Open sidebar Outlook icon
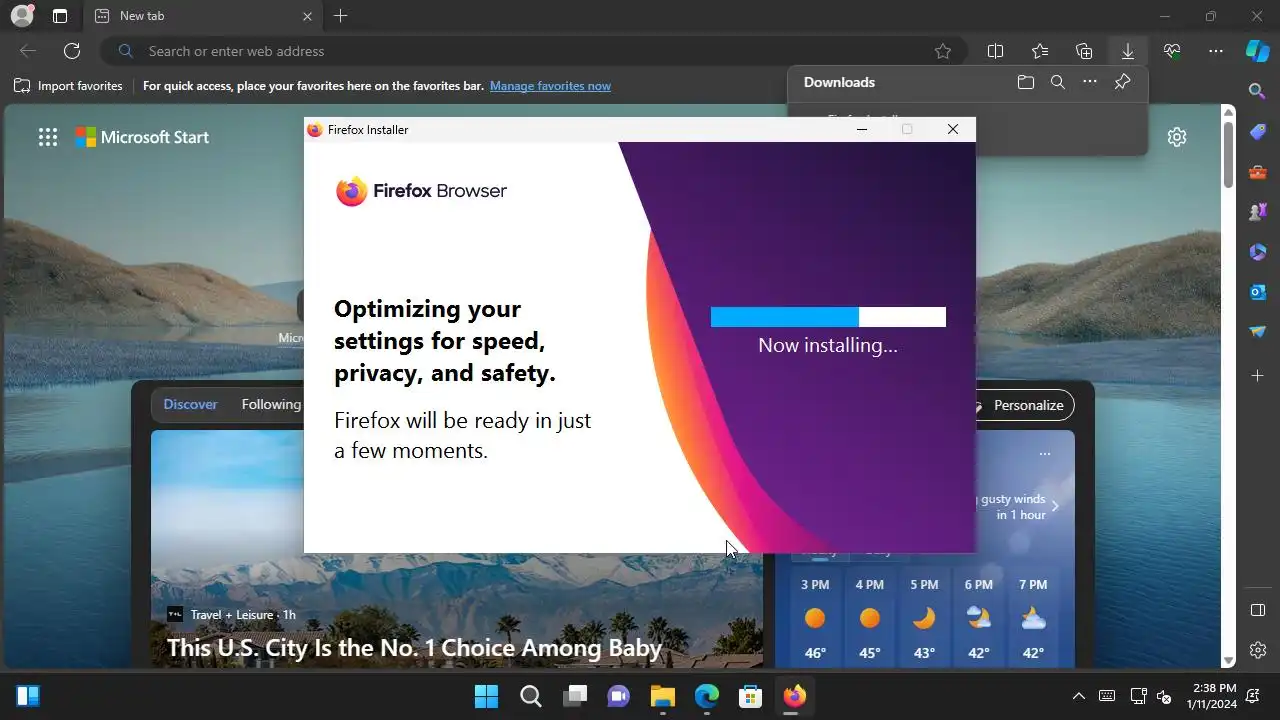1280x720 pixels. pos(1258,292)
